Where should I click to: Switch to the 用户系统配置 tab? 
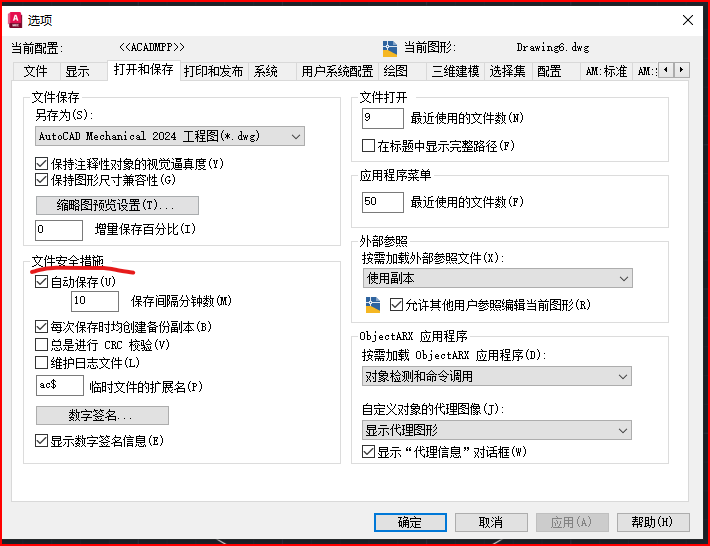click(337, 72)
